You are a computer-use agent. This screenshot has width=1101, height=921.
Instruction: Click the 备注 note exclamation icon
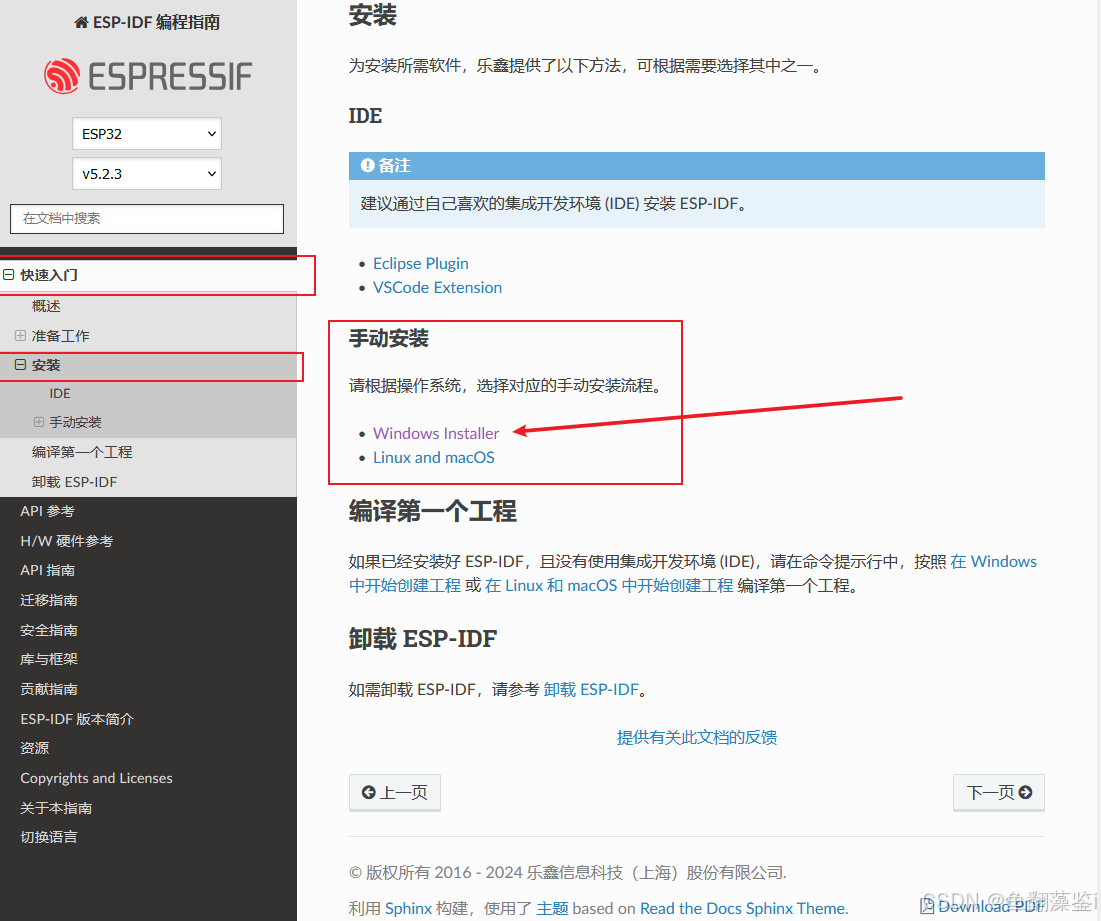(367, 165)
